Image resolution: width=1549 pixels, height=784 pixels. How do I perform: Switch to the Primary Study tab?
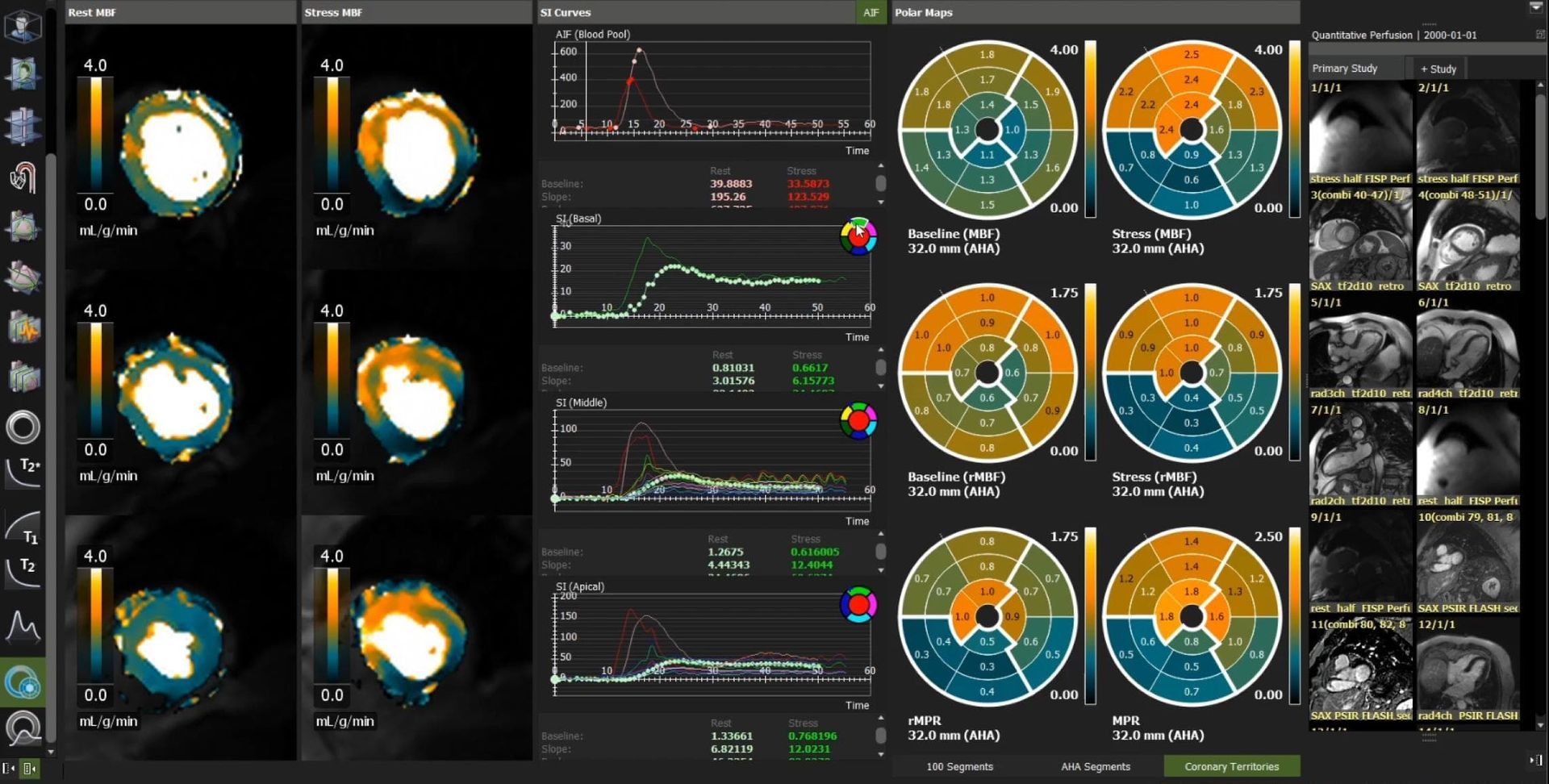coord(1344,68)
